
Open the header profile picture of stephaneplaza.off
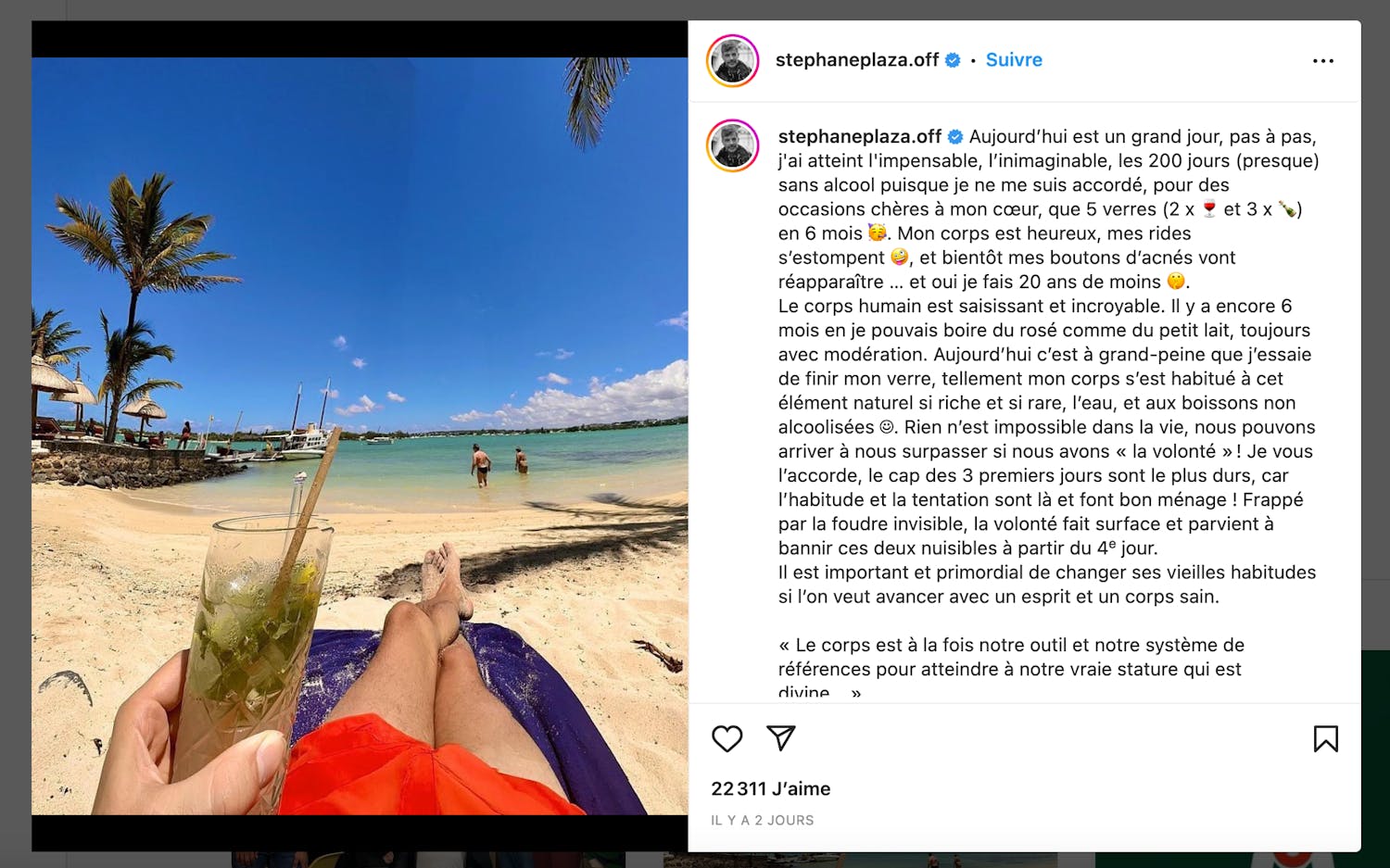tap(733, 61)
